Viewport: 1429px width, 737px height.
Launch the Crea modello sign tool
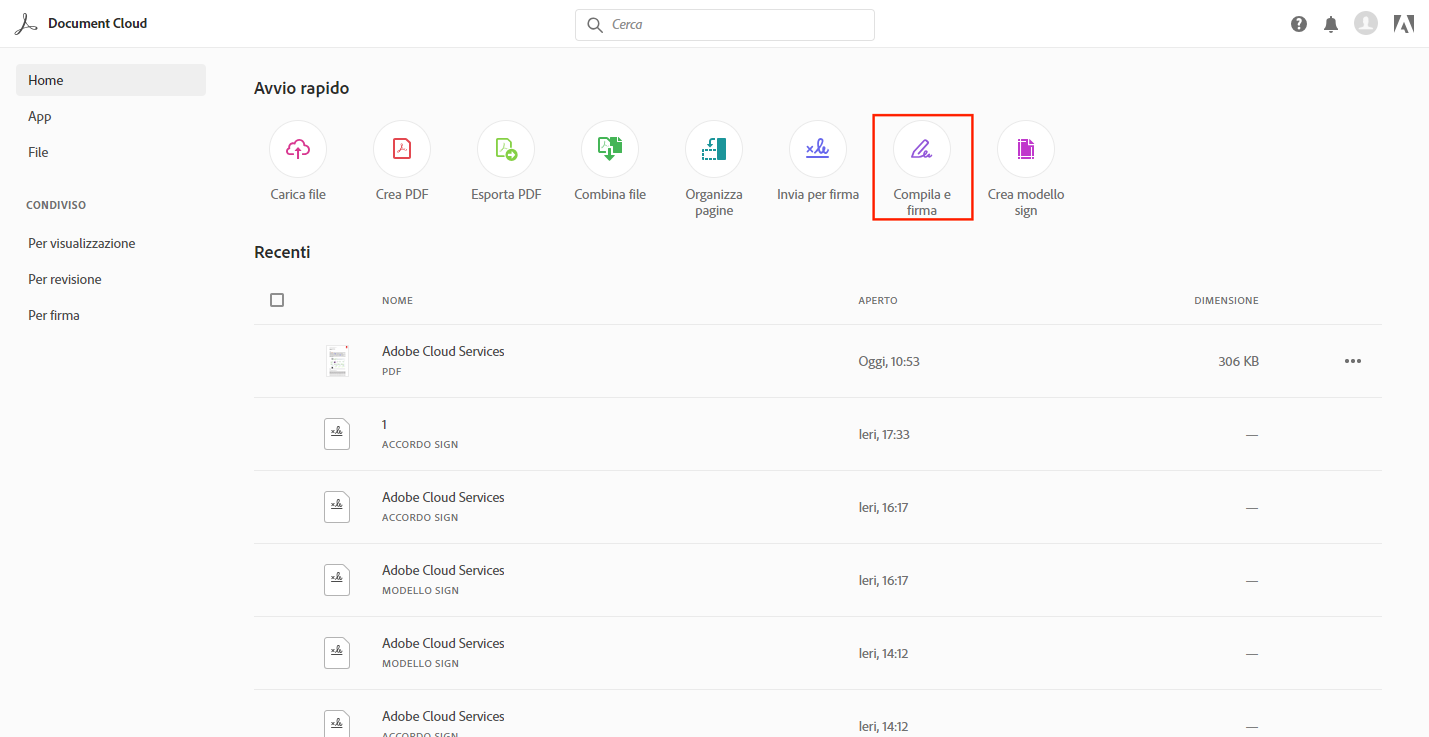pos(1026,149)
